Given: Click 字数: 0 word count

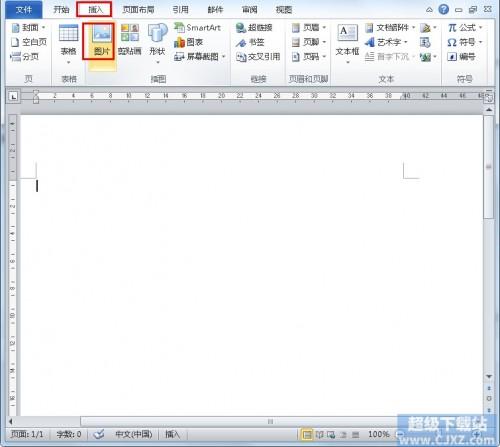Looking at the screenshot, I should click(x=69, y=434).
